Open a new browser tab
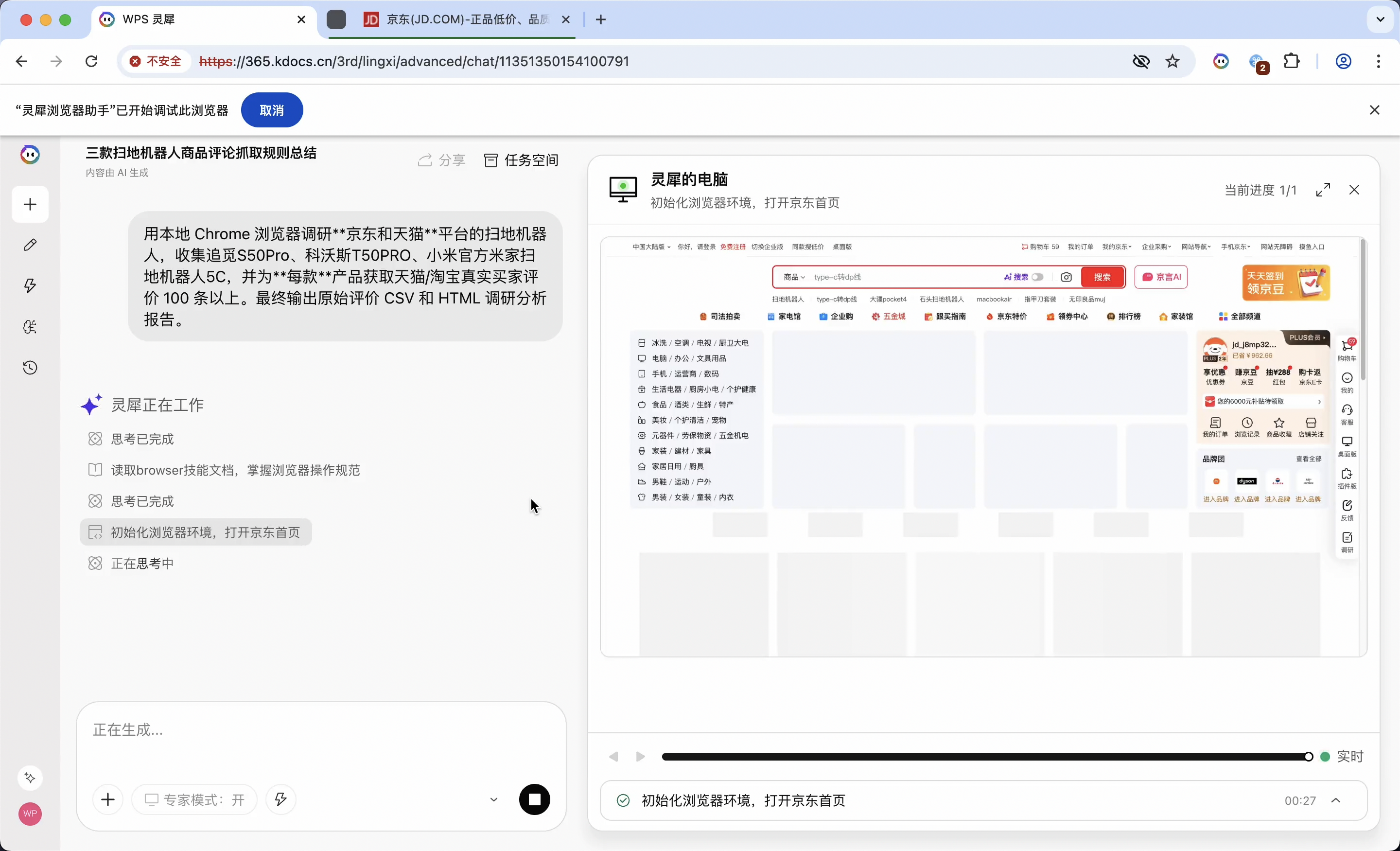This screenshot has height=851, width=1400. tap(600, 19)
